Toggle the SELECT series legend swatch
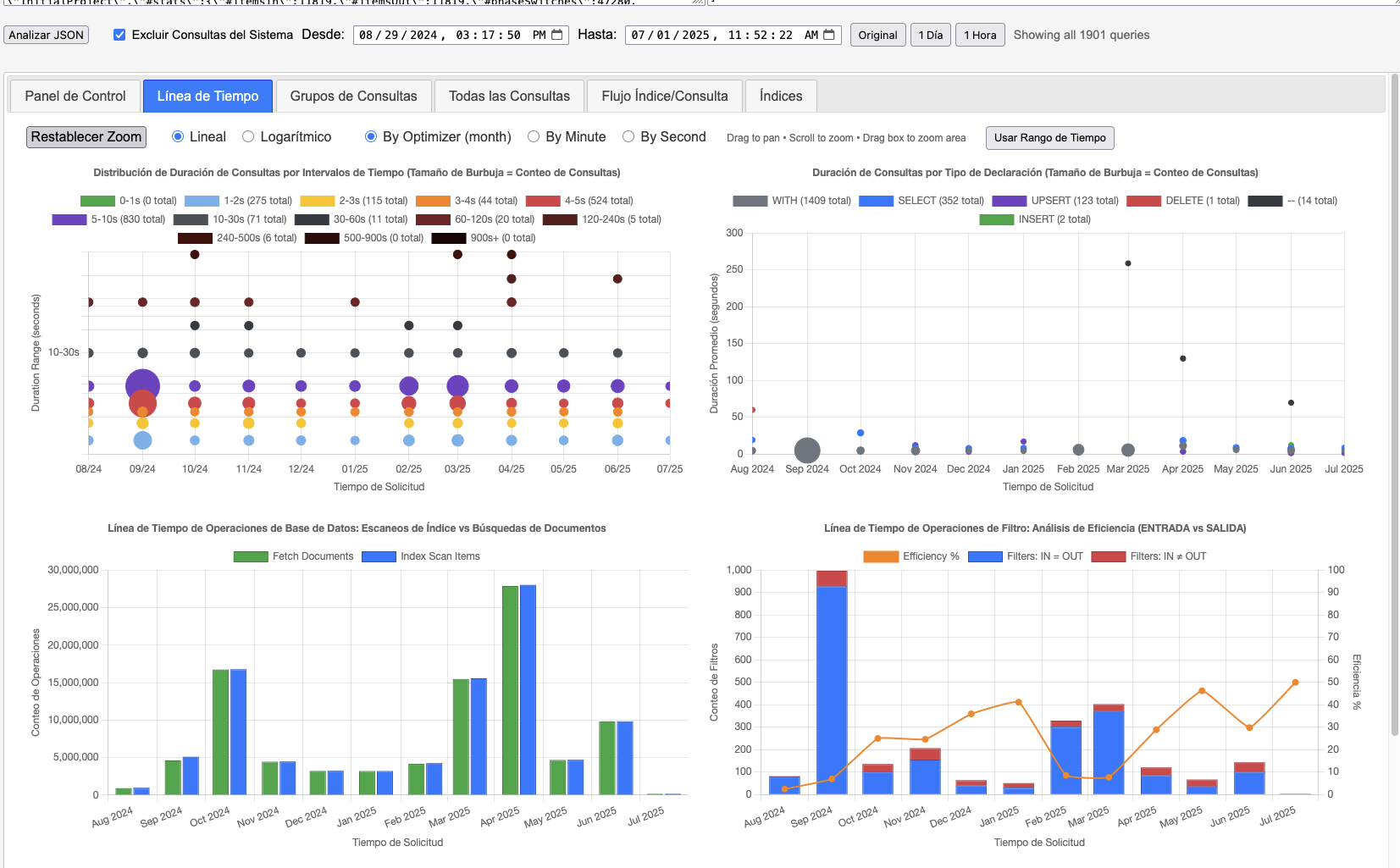This screenshot has width=1400, height=868. 876,200
